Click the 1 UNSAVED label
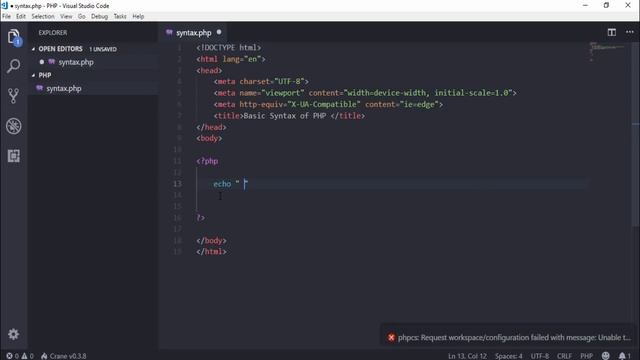Screen dimensions: 640x360 tap(103, 49)
